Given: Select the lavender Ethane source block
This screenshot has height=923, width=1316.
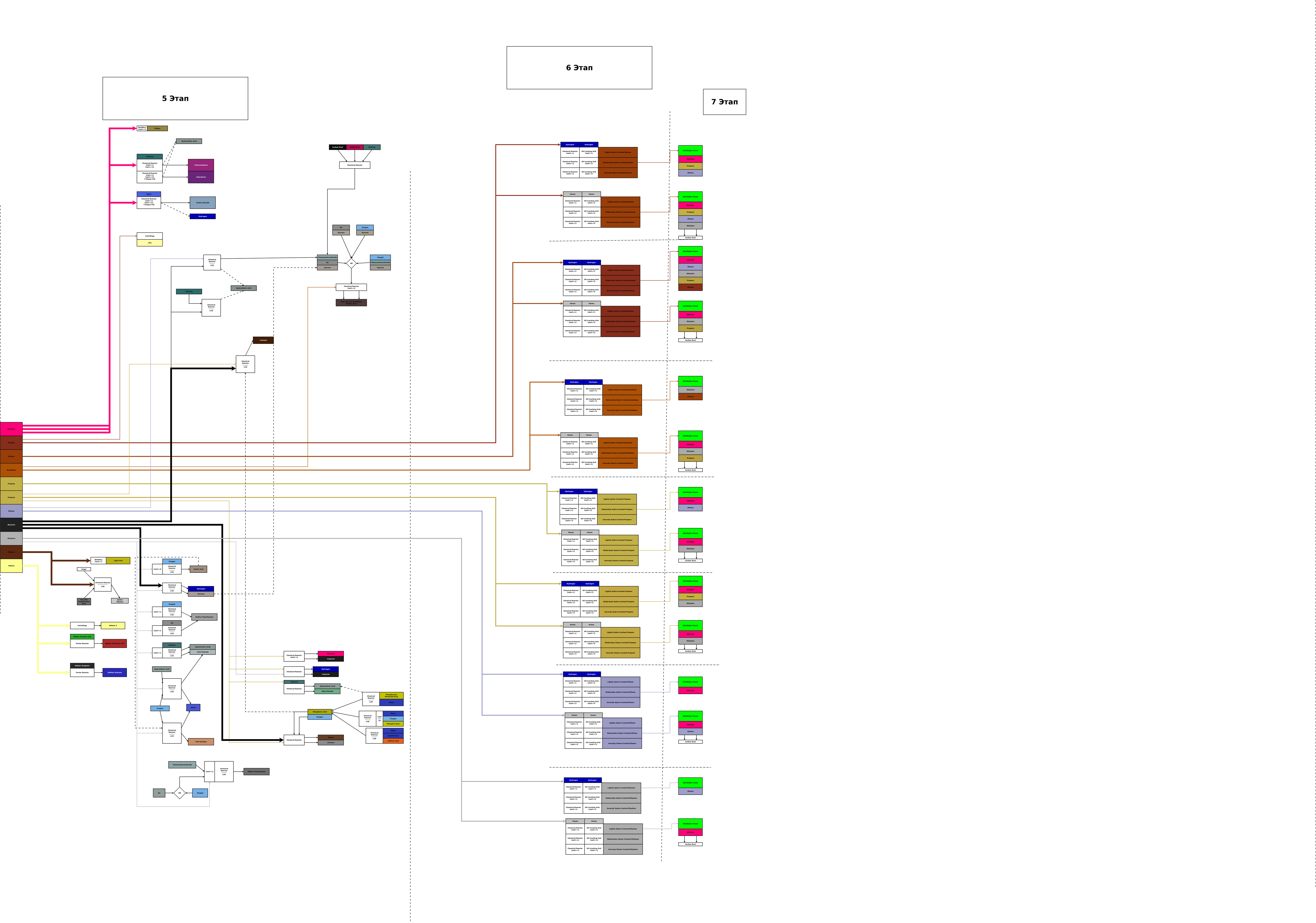Looking at the screenshot, I should (12, 511).
